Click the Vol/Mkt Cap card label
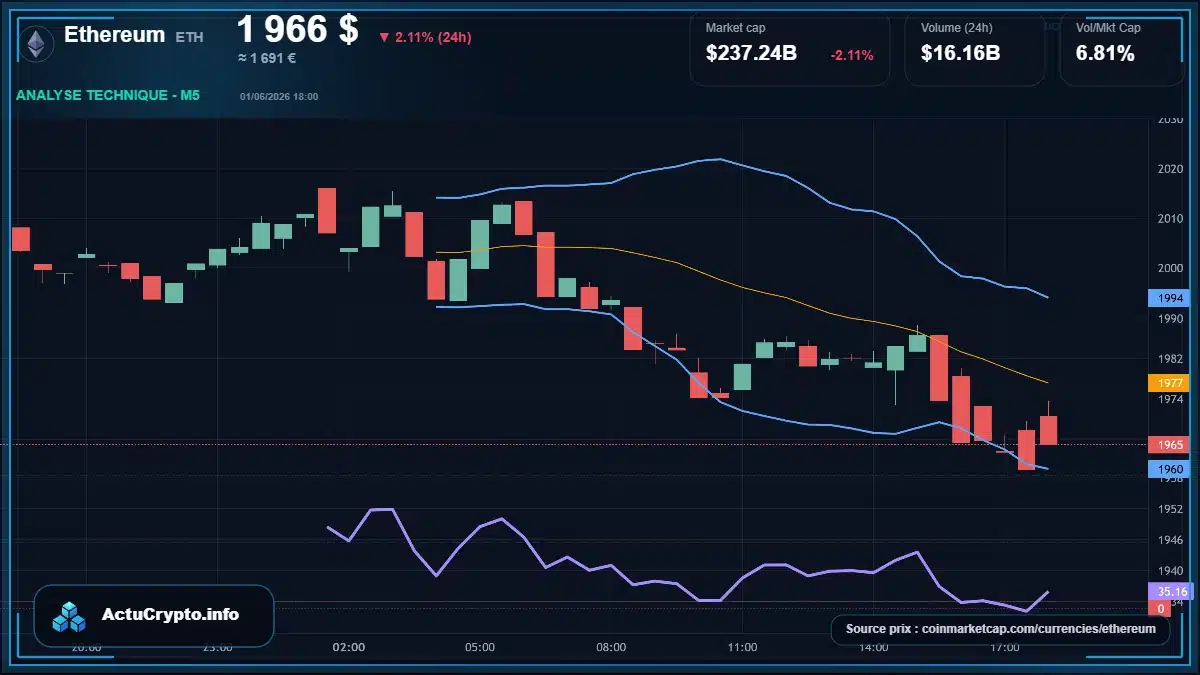 [x=1108, y=28]
